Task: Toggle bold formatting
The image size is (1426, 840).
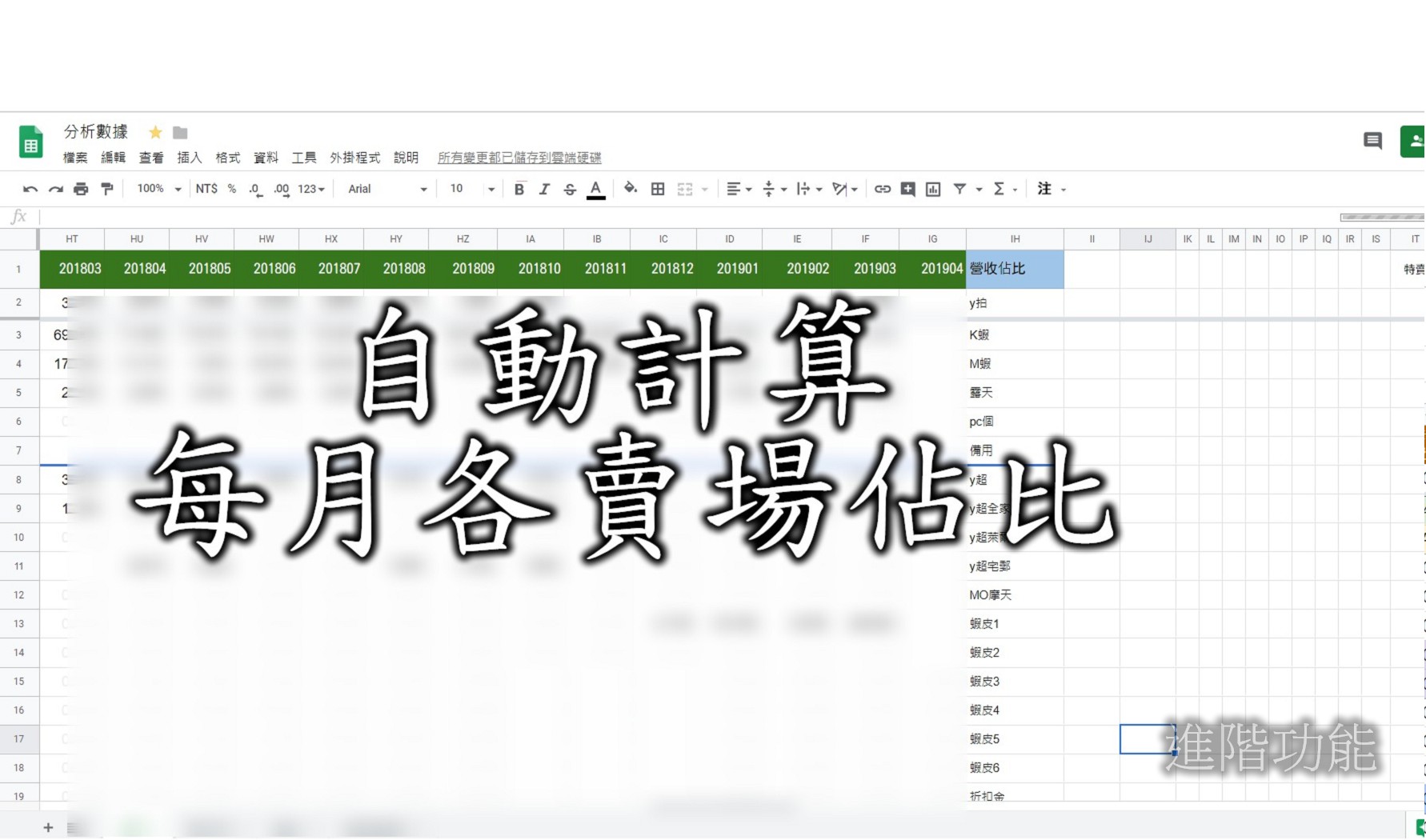Action: pyautogui.click(x=519, y=189)
